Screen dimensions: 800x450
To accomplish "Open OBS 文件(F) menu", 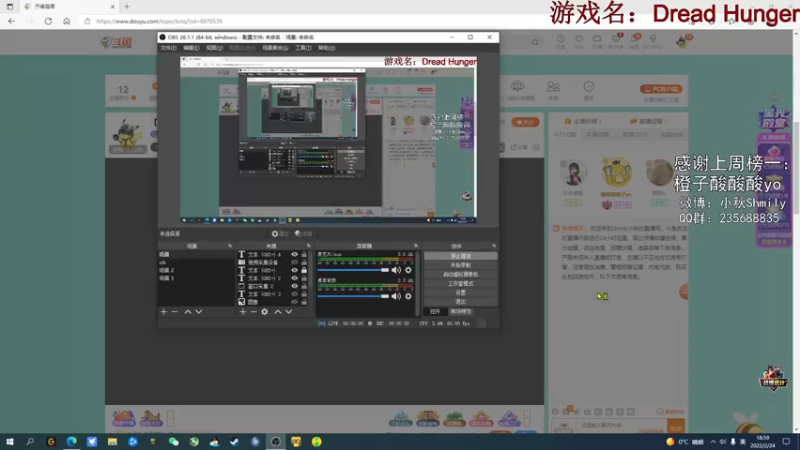I will [168, 48].
